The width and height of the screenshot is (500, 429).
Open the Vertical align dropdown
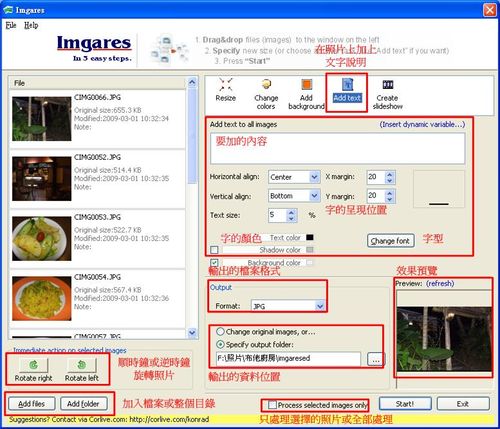[314, 196]
